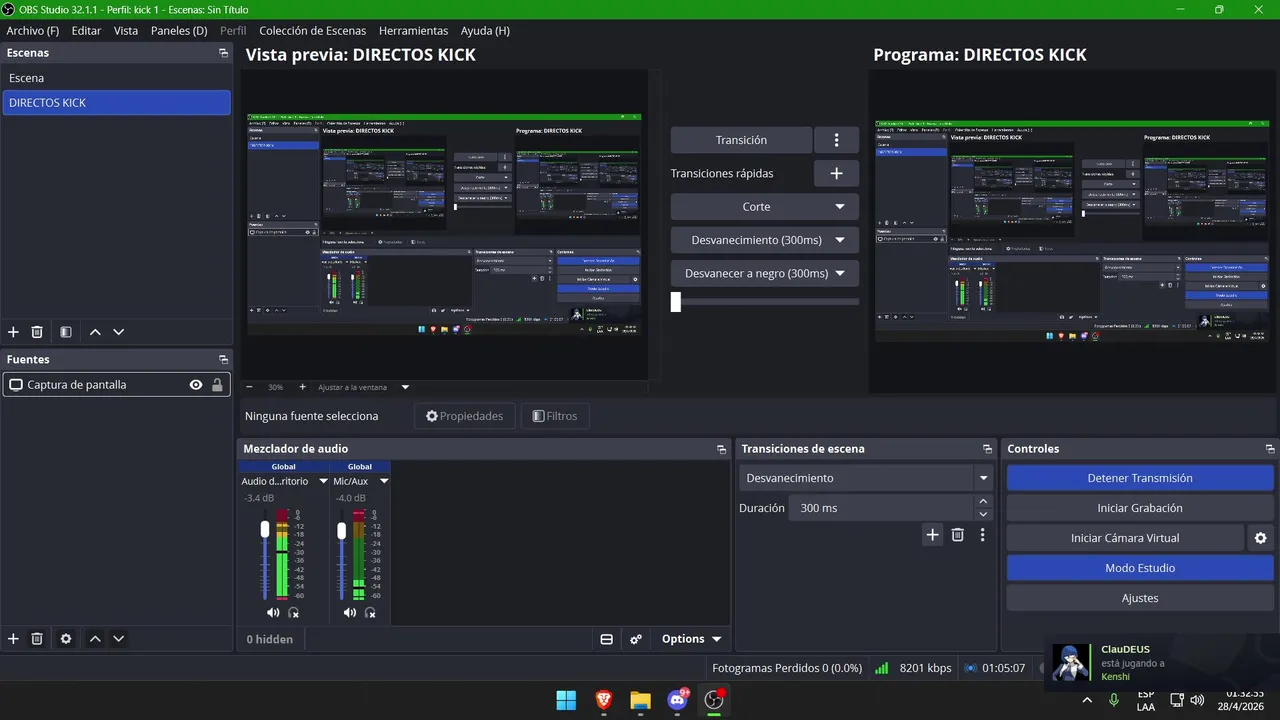Click Iniciar Cámara Virtual button

1125,538
